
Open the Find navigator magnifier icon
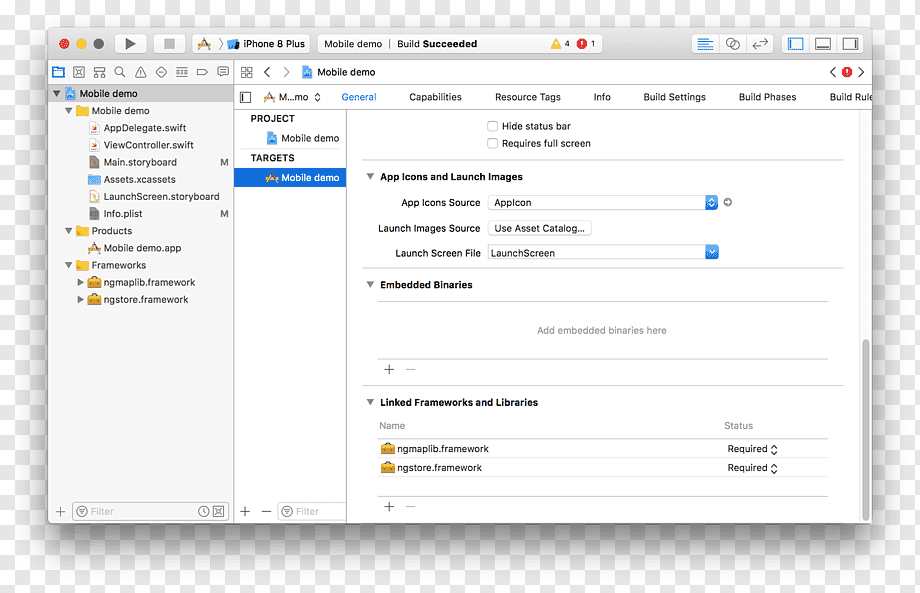(x=120, y=72)
